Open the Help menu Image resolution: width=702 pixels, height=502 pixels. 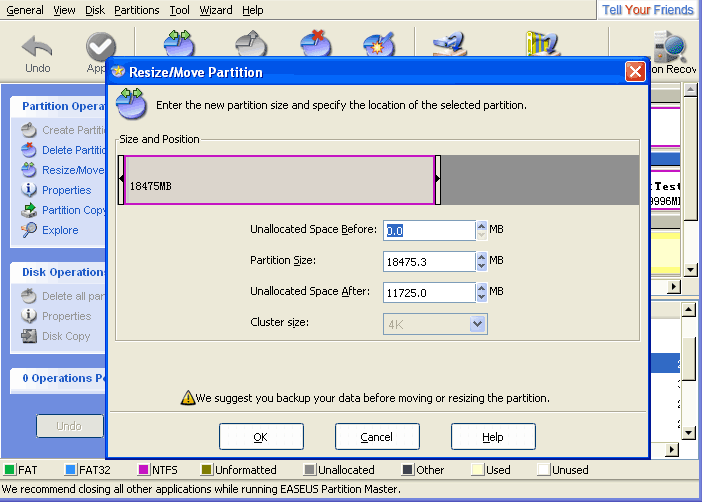tap(253, 10)
